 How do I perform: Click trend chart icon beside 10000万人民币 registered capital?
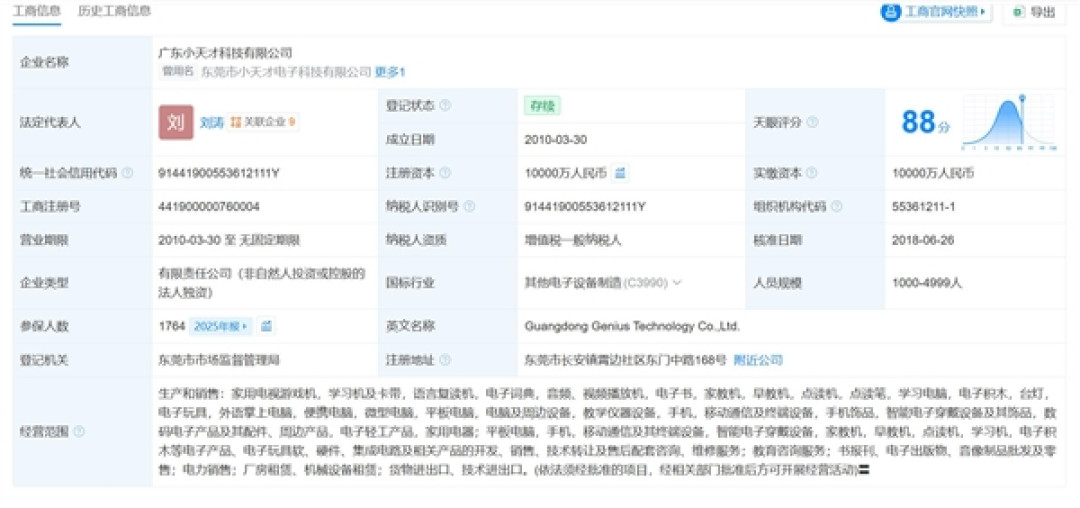pos(620,173)
